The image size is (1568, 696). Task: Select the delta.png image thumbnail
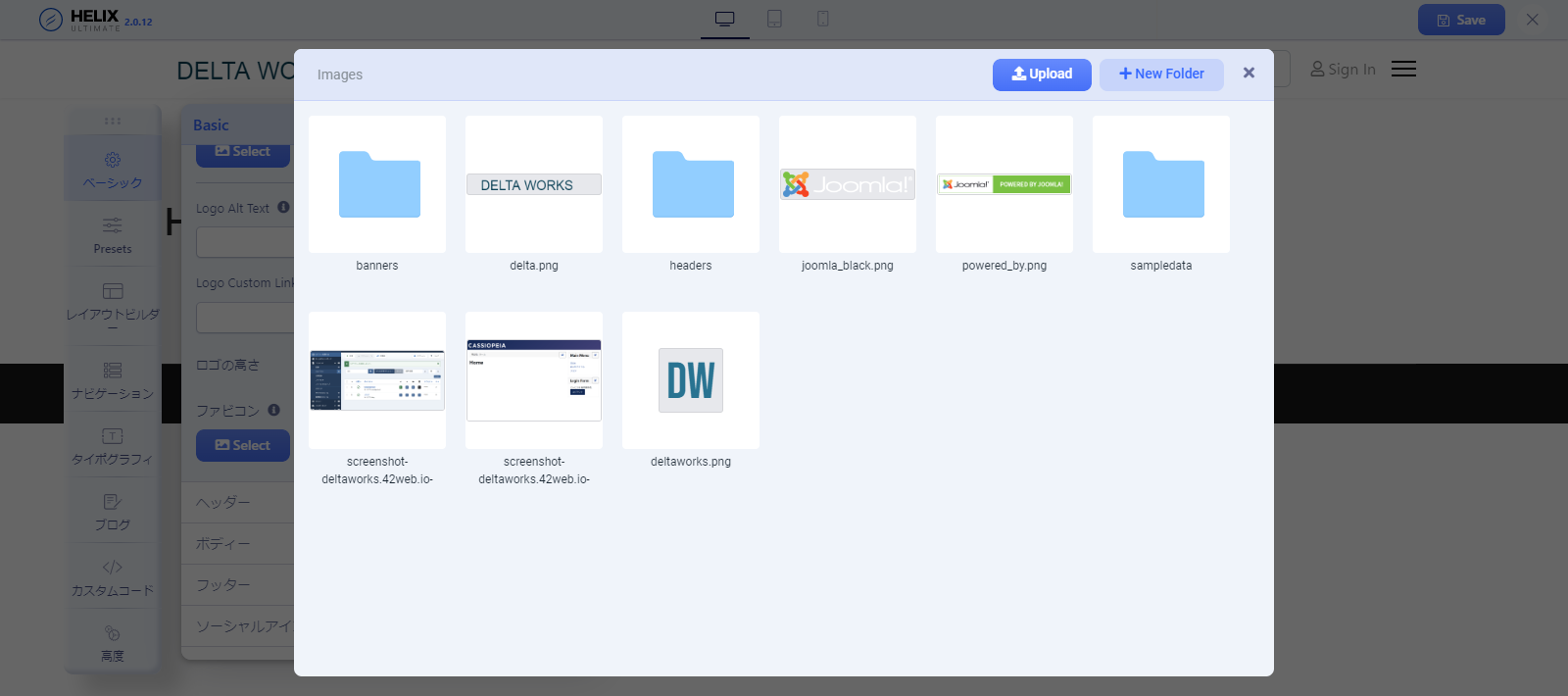(534, 184)
